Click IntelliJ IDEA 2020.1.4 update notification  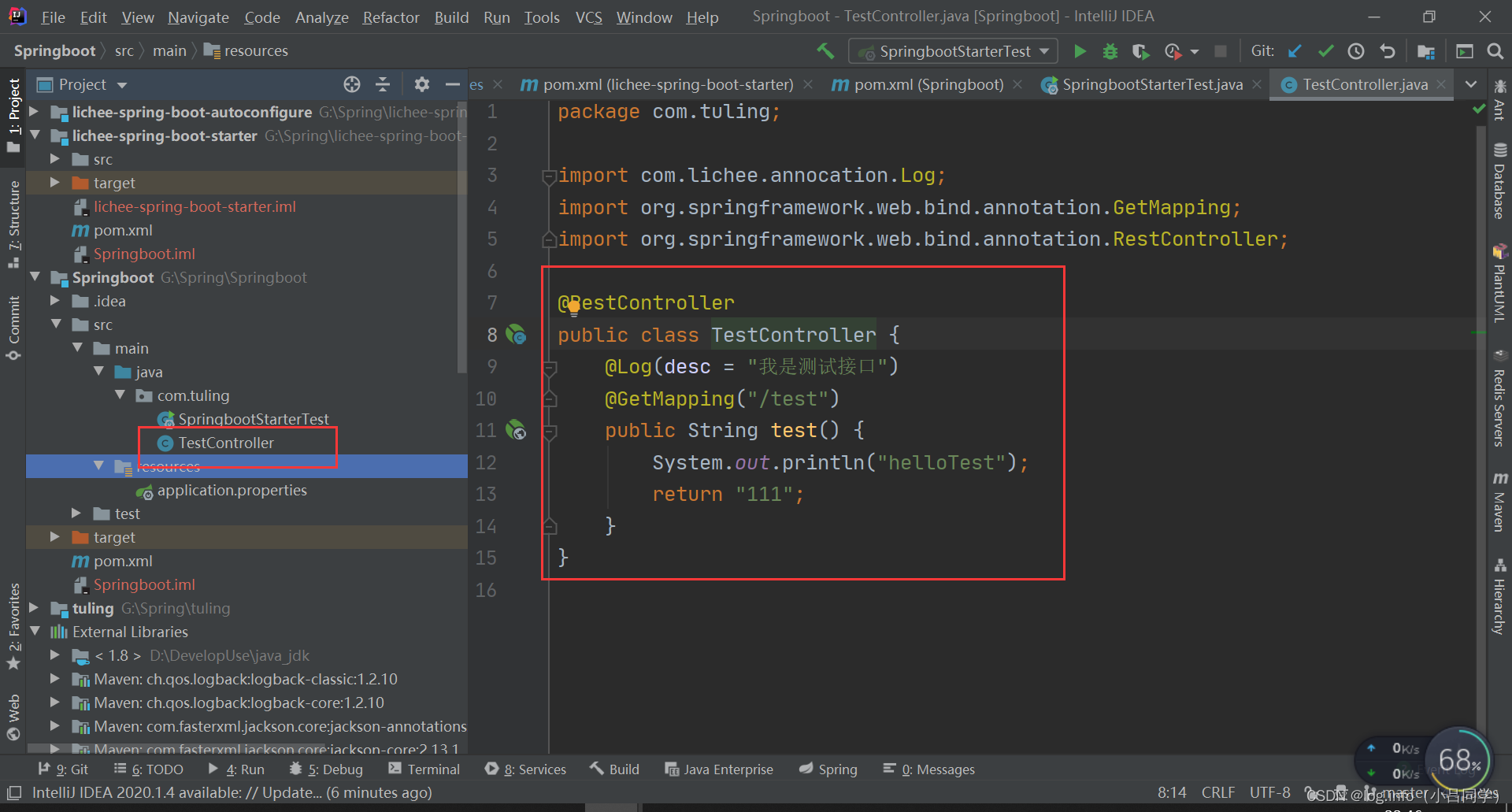232,793
